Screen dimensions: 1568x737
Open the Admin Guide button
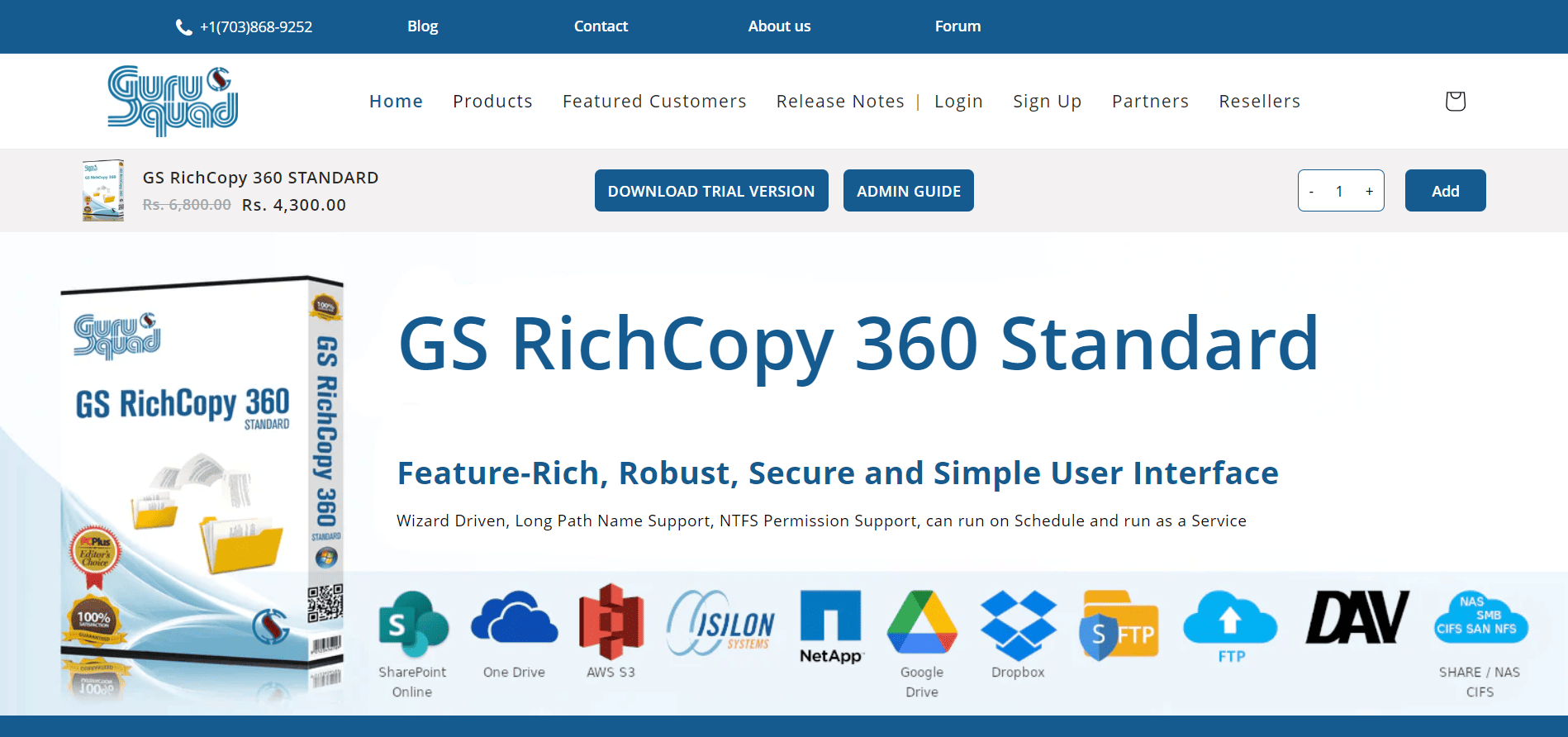pyautogui.click(x=909, y=191)
